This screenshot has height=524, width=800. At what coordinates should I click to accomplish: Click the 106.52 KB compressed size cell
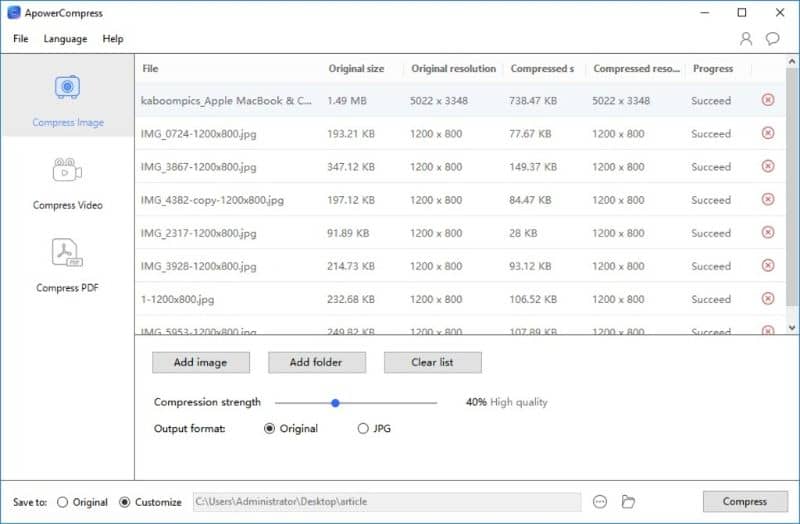[533, 299]
